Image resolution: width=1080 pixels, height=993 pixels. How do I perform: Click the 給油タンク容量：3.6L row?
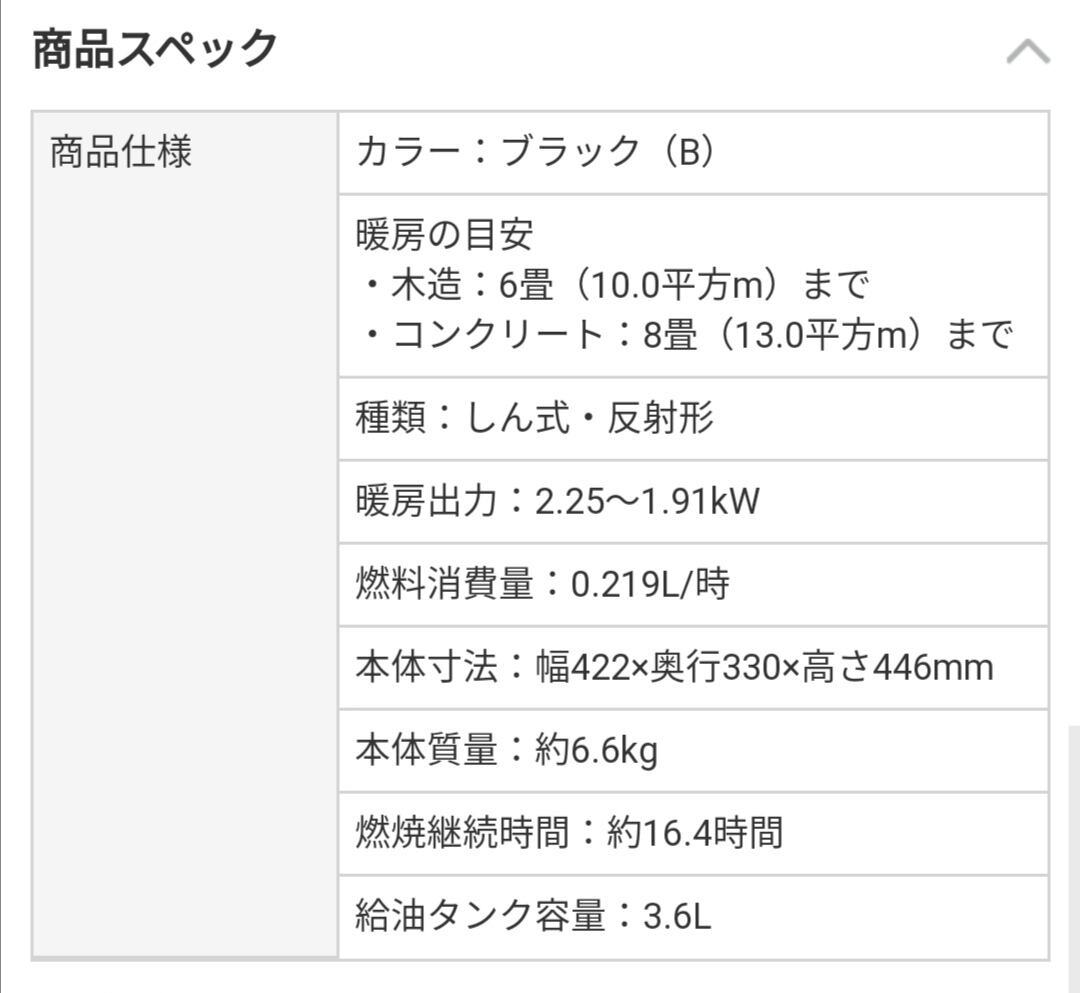(x=533, y=916)
